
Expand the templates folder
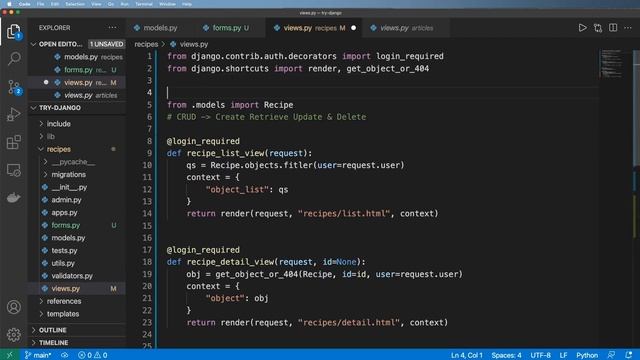coord(63,313)
